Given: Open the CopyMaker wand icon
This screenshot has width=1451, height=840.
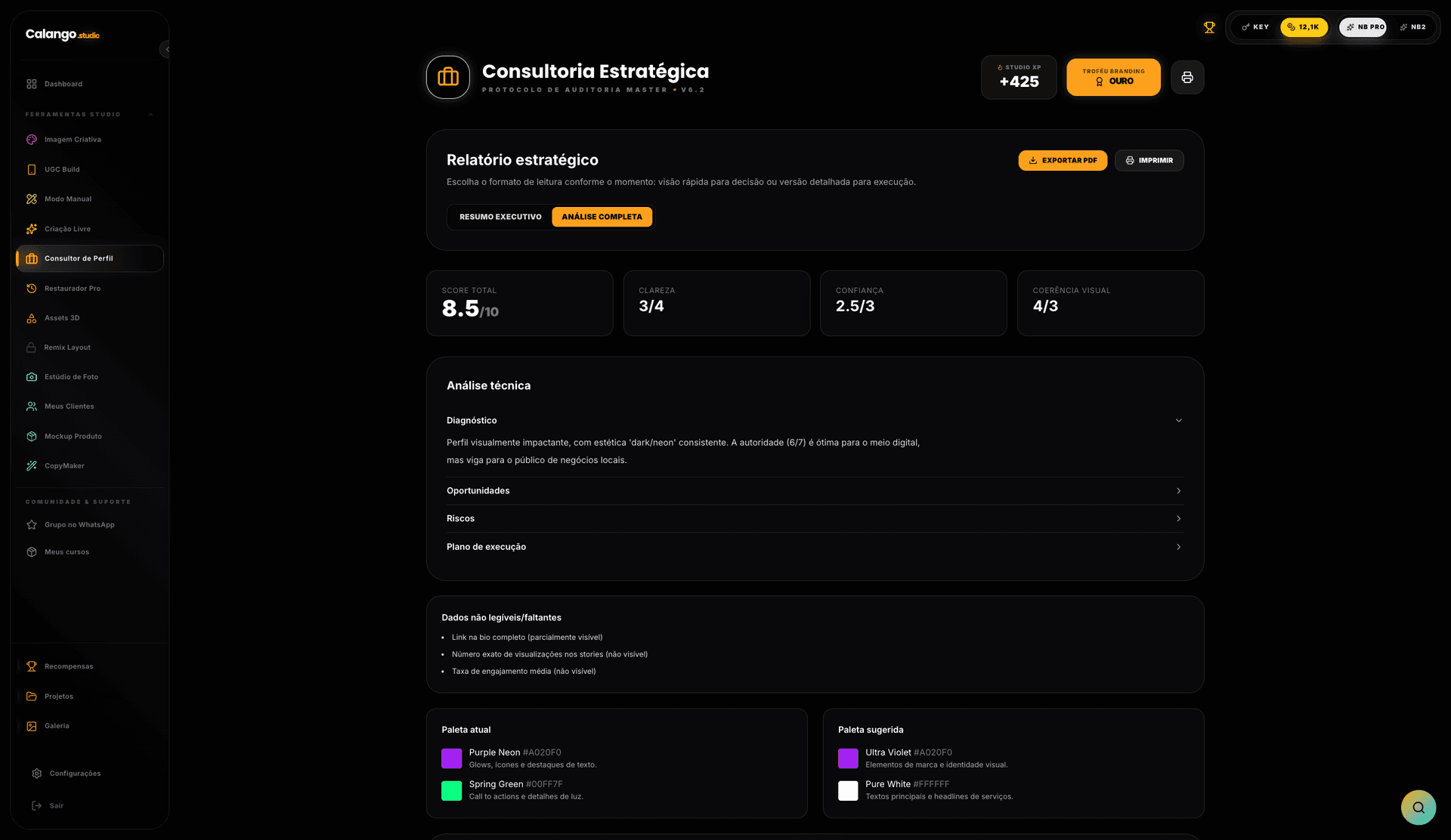Looking at the screenshot, I should tap(32, 466).
